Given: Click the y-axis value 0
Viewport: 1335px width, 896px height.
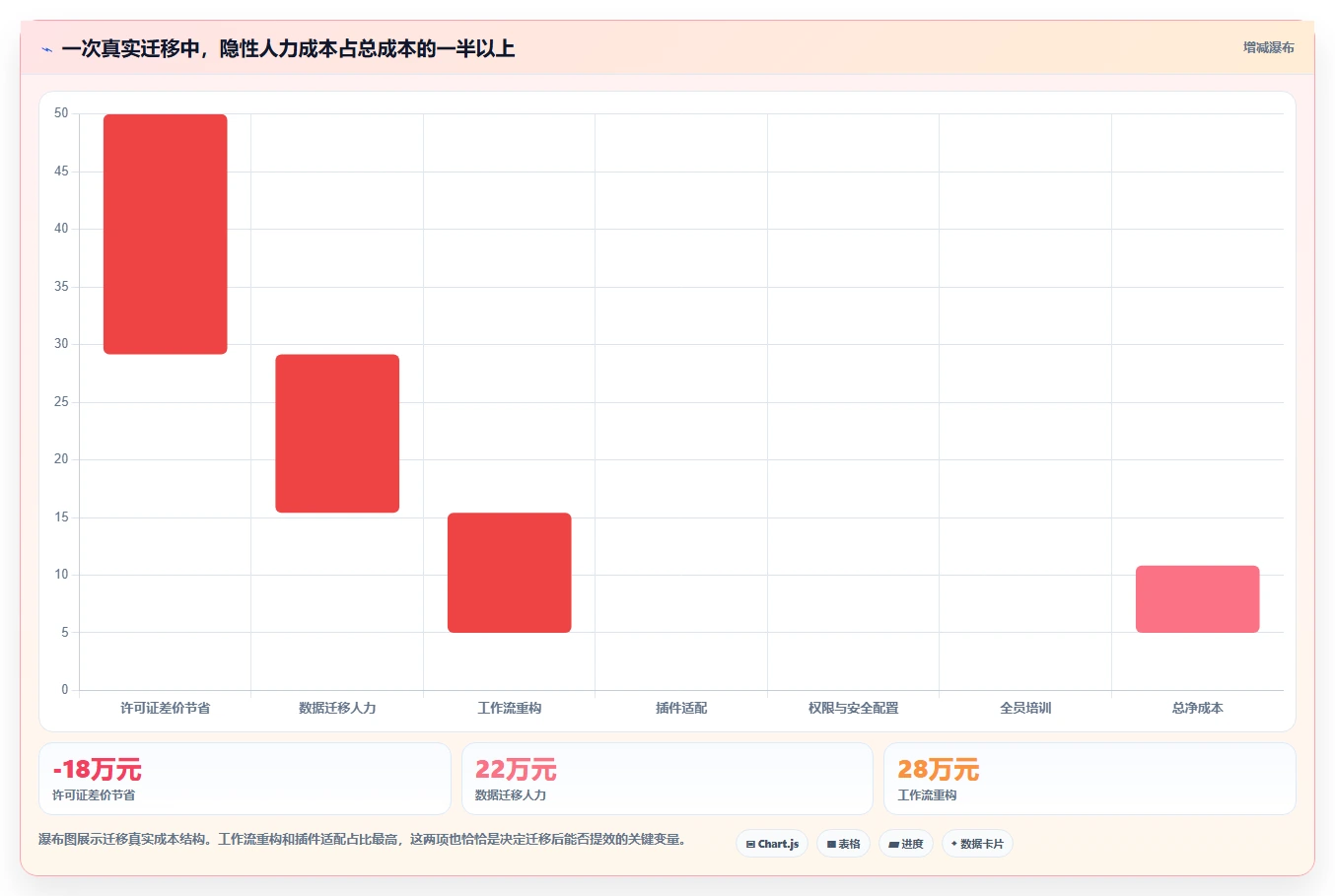Looking at the screenshot, I should click(65, 690).
